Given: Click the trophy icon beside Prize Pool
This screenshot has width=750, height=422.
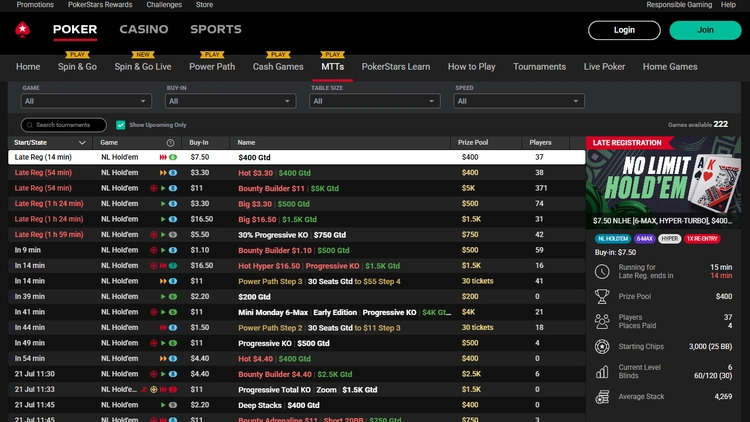Looking at the screenshot, I should [x=602, y=296].
